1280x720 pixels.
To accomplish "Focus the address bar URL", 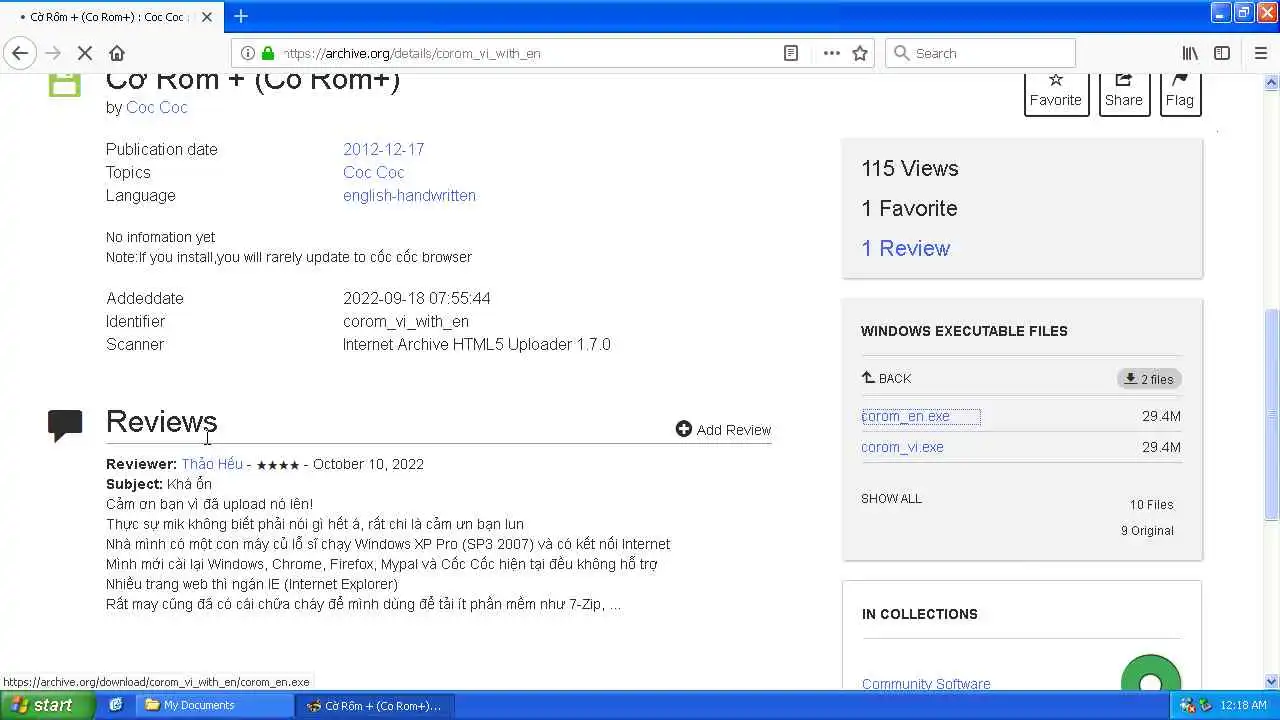I will [x=530, y=53].
